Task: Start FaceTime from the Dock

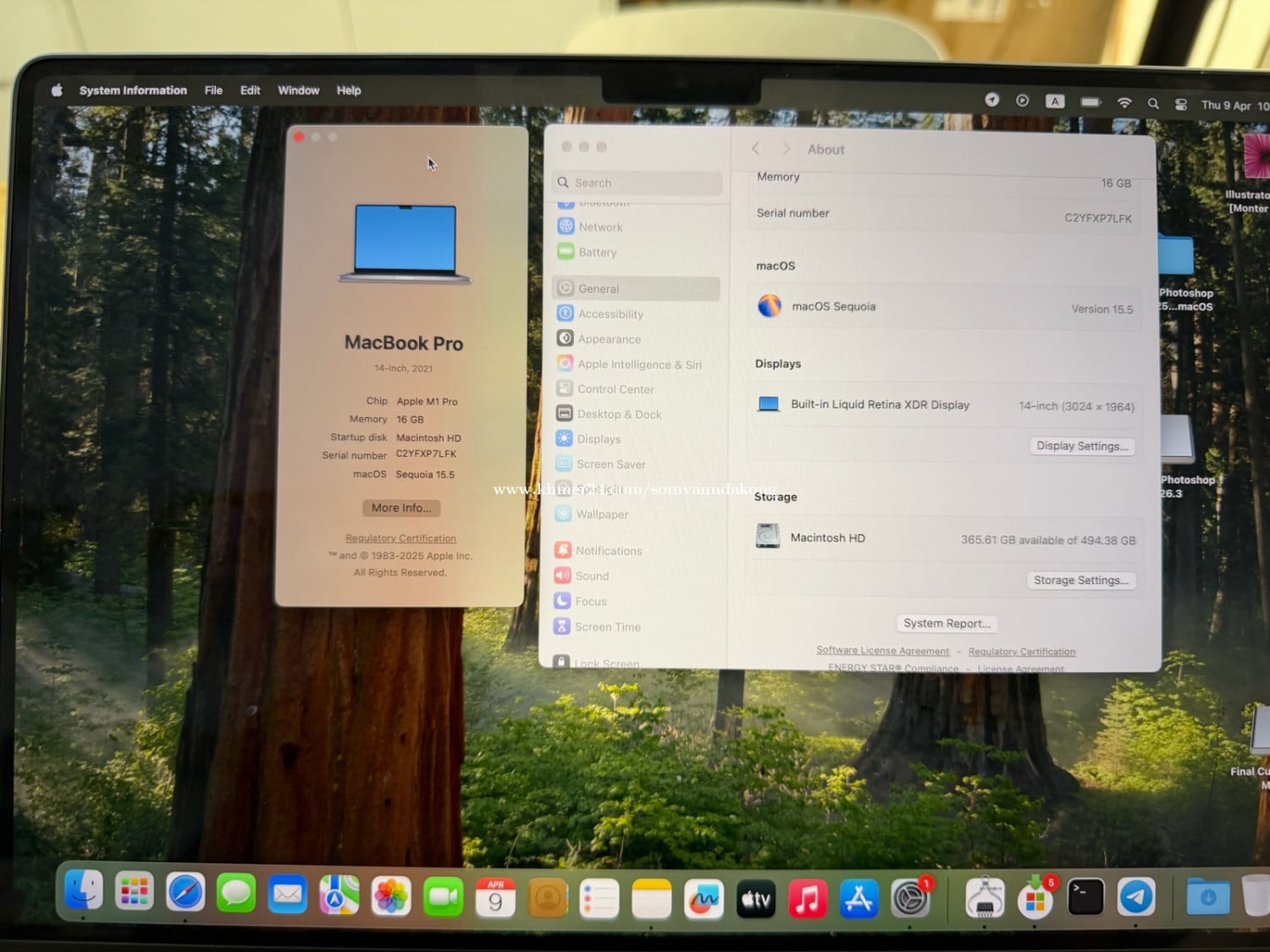Action: click(x=443, y=897)
